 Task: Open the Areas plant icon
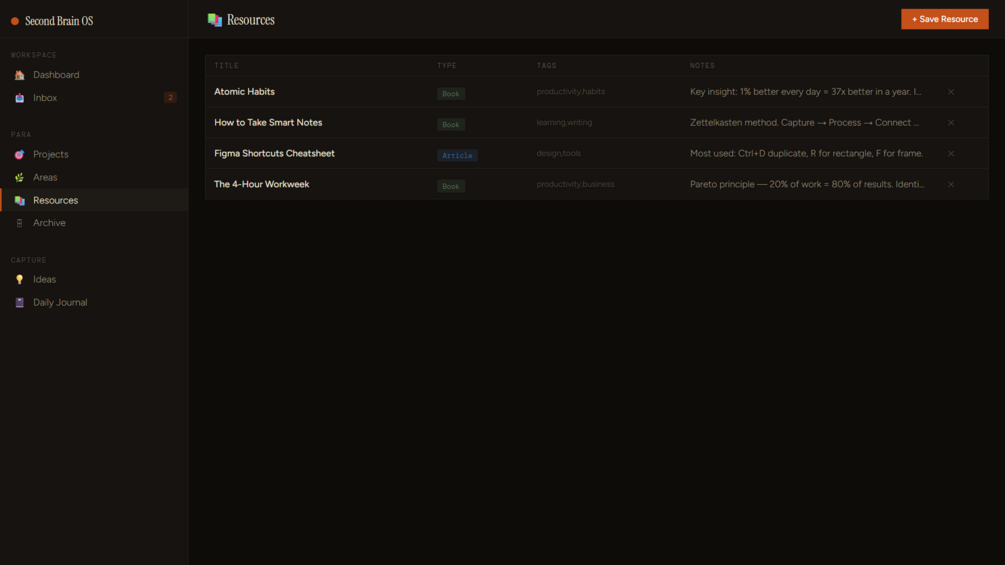(x=19, y=177)
